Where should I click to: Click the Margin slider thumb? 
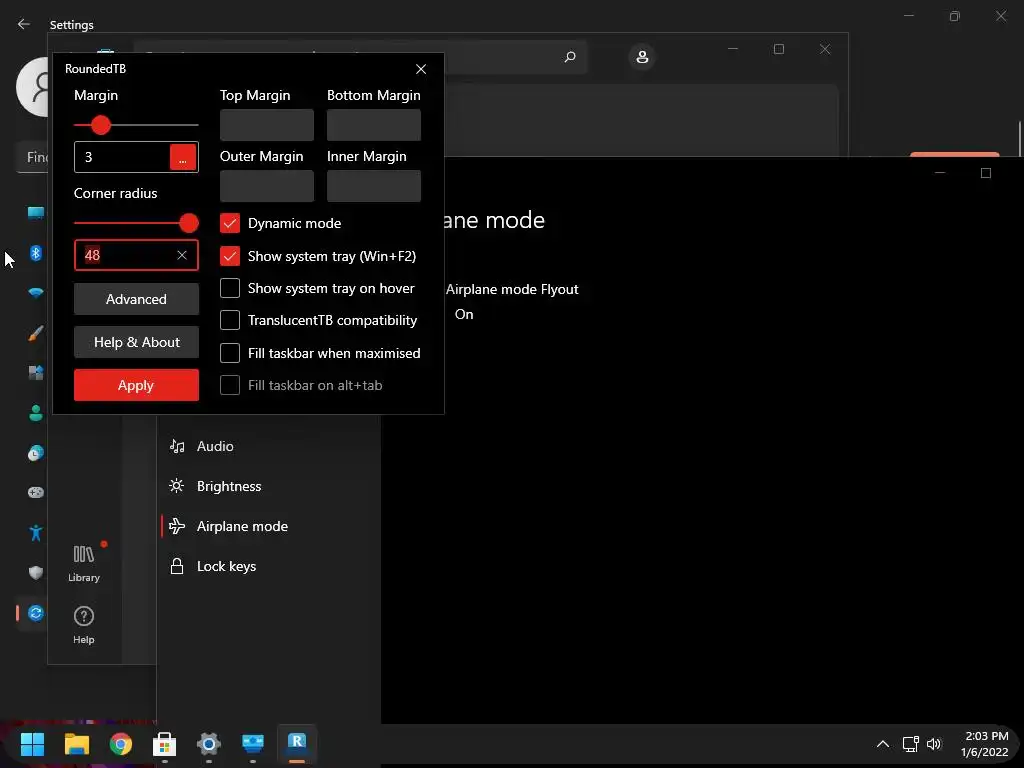101,125
